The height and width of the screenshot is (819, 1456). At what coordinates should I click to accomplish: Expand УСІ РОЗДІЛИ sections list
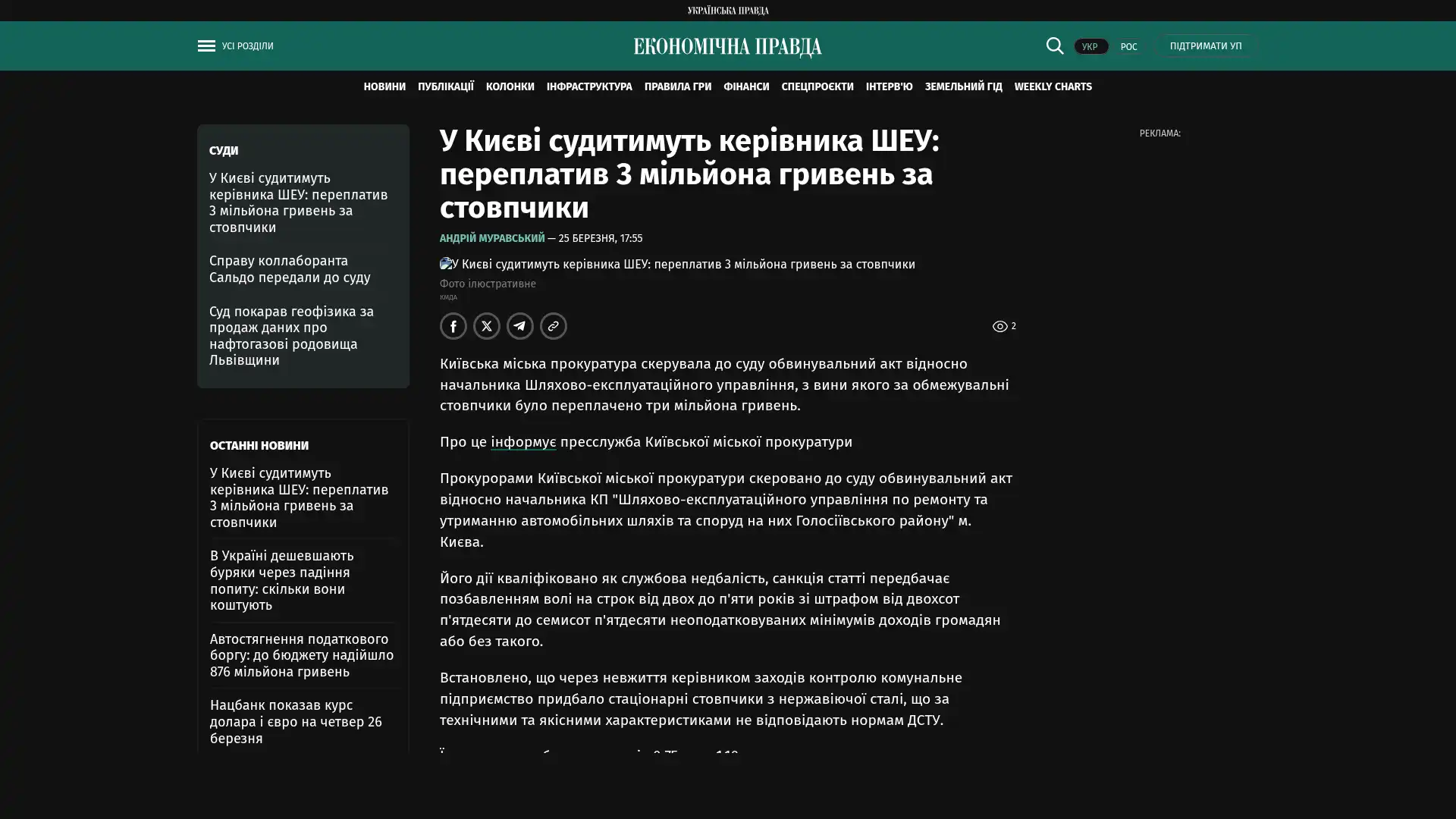[247, 46]
